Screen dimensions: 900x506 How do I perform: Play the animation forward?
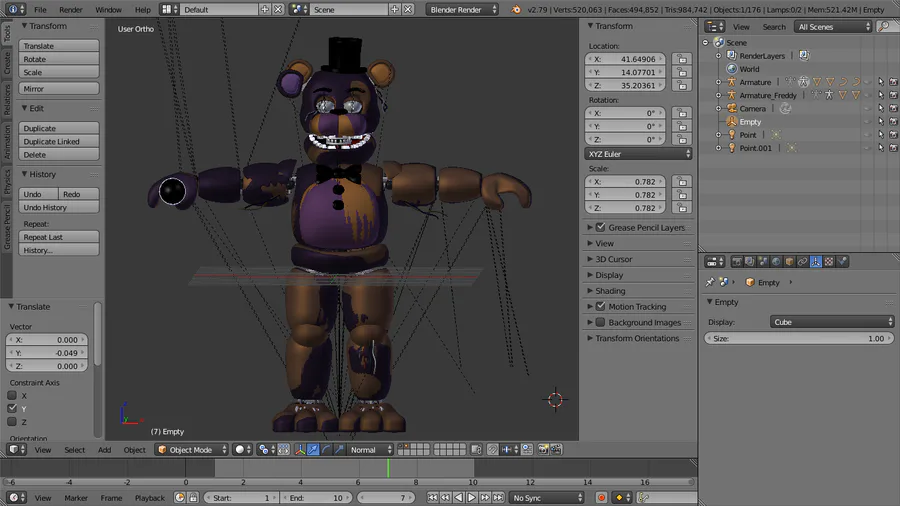click(471, 498)
